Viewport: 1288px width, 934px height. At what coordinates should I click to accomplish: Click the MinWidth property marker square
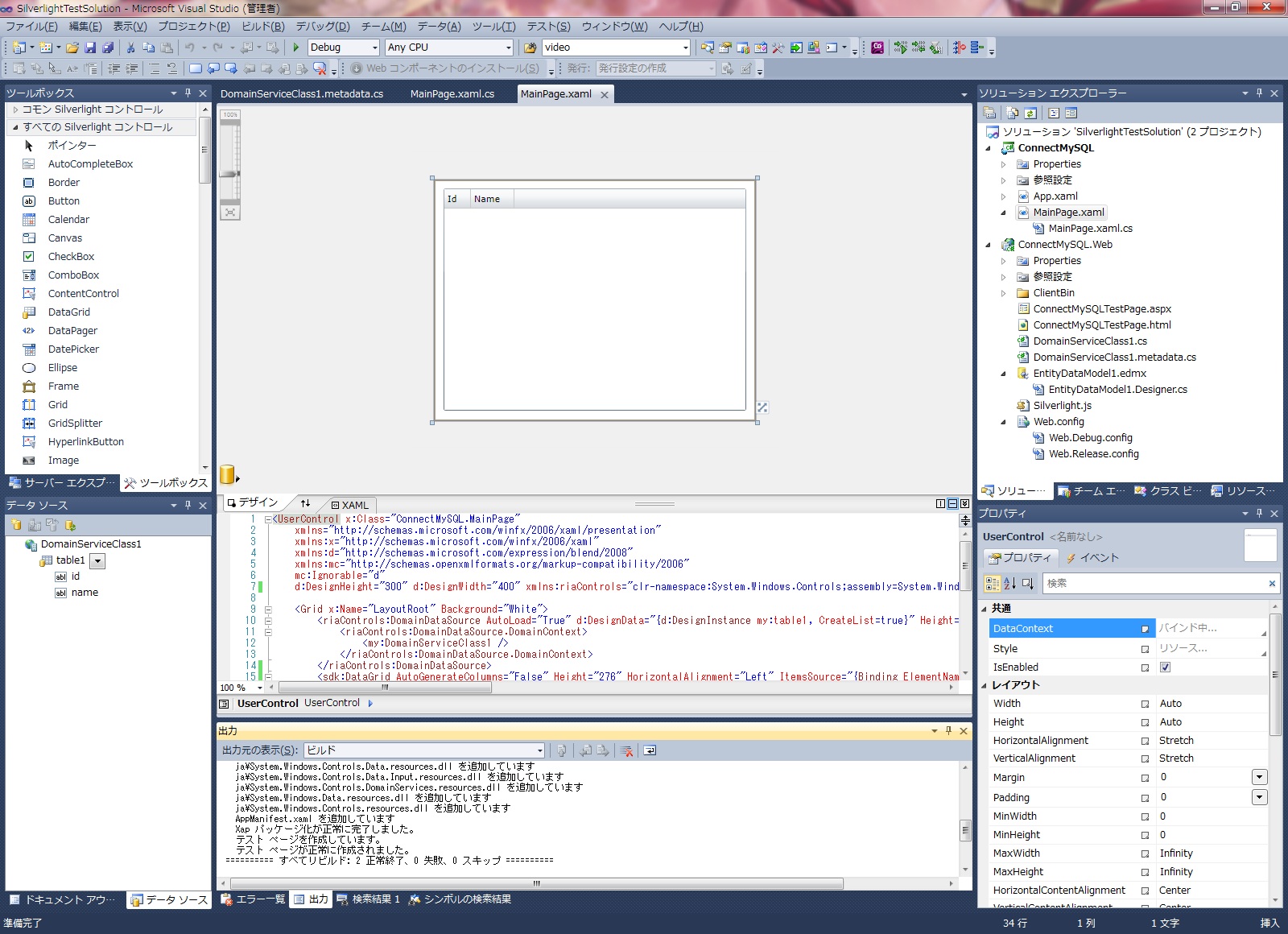point(1145,816)
